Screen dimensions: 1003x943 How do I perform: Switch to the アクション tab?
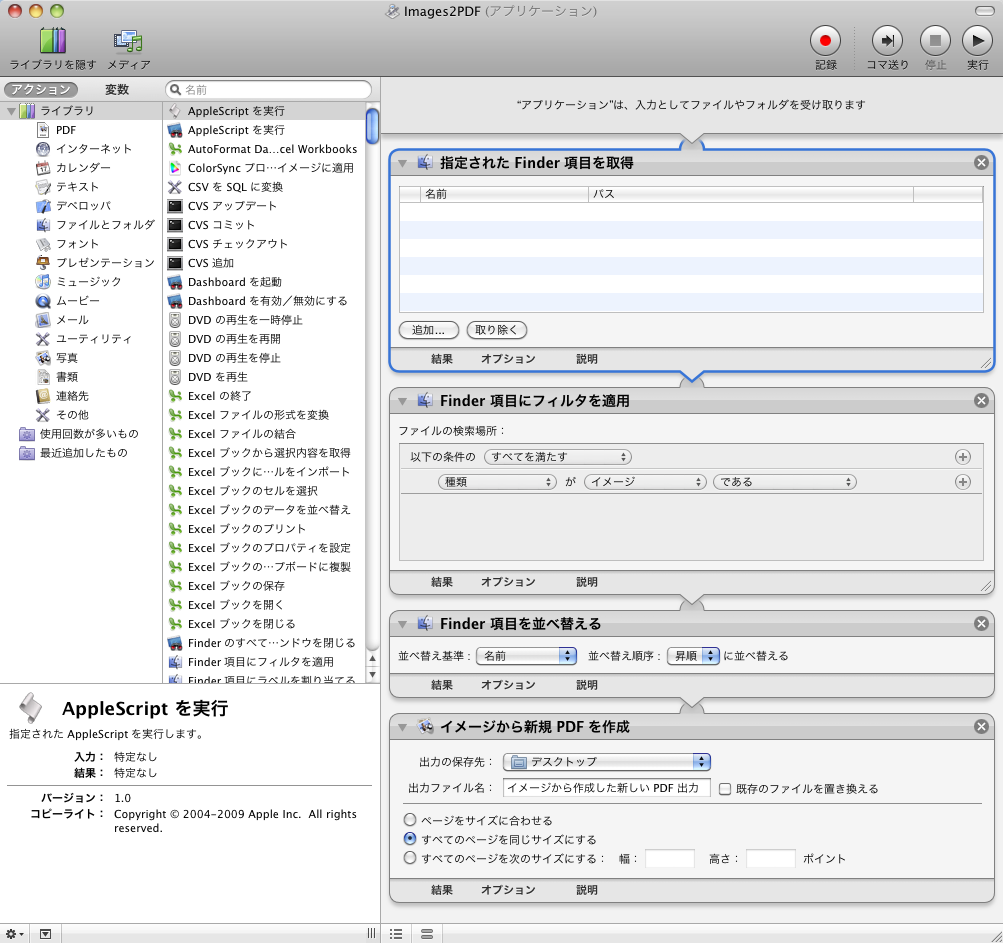[x=40, y=90]
